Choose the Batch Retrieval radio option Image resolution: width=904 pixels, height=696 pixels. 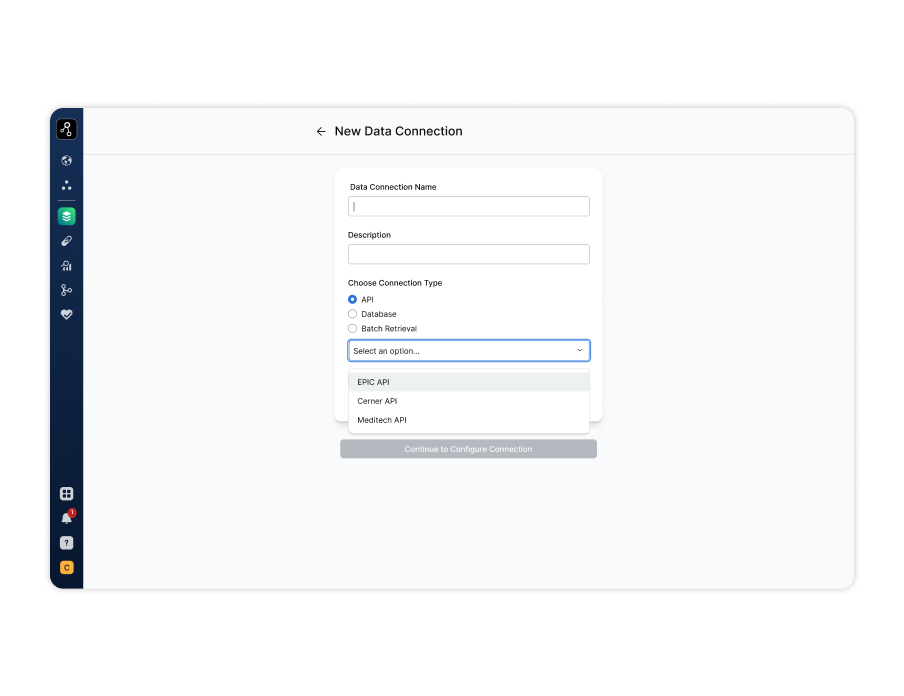(352, 328)
